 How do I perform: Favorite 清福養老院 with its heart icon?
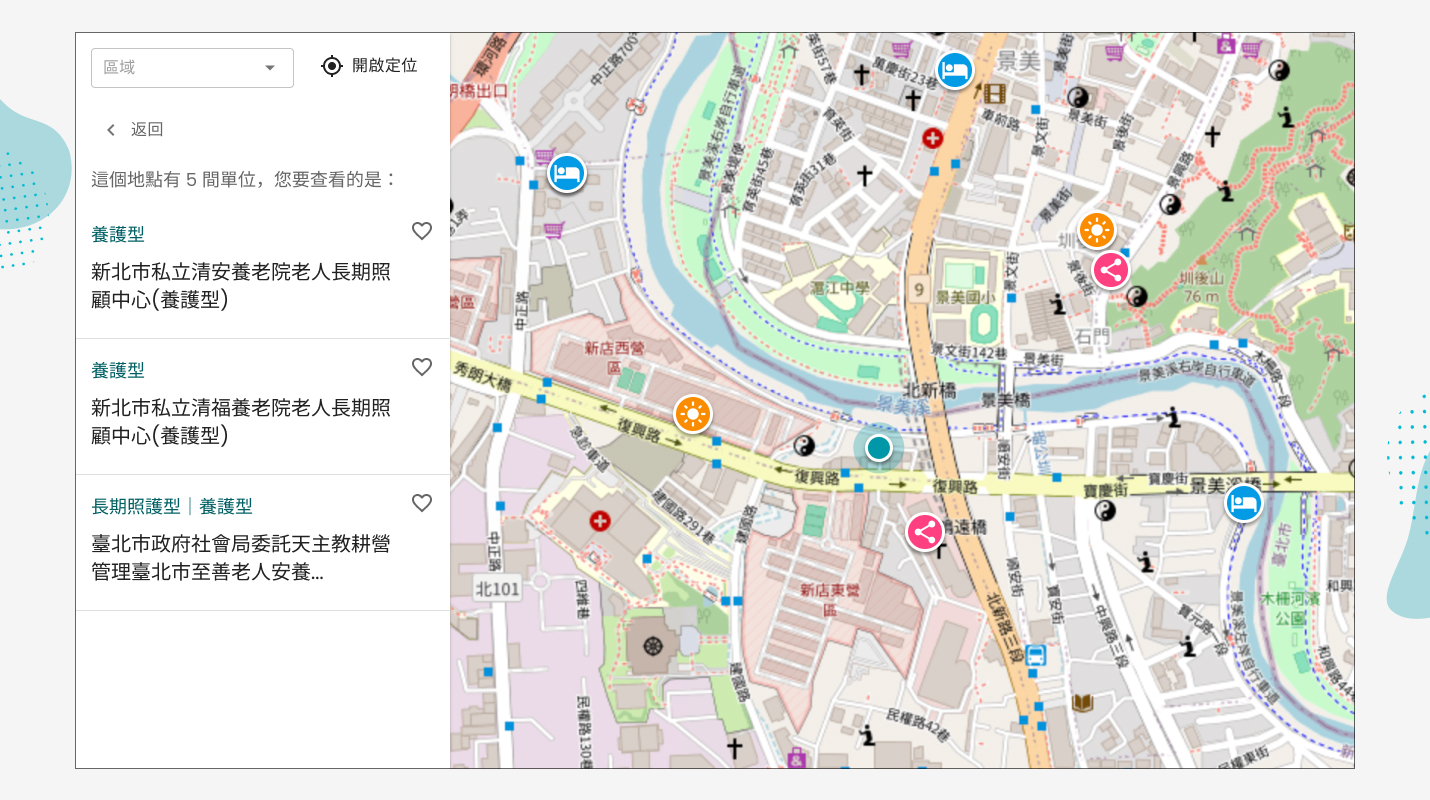[x=422, y=367]
